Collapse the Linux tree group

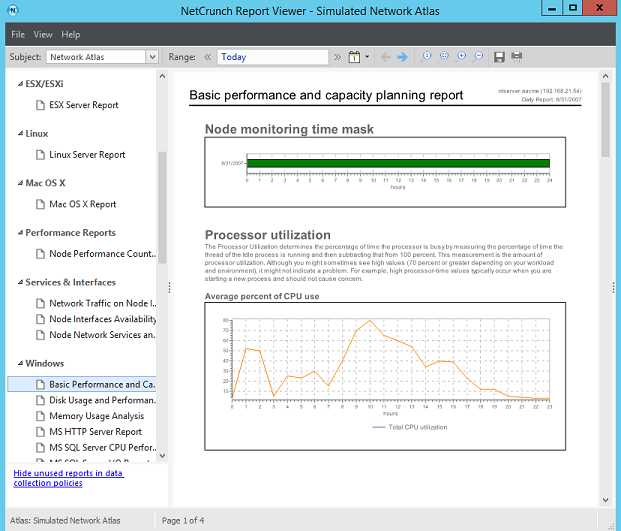tap(20, 133)
